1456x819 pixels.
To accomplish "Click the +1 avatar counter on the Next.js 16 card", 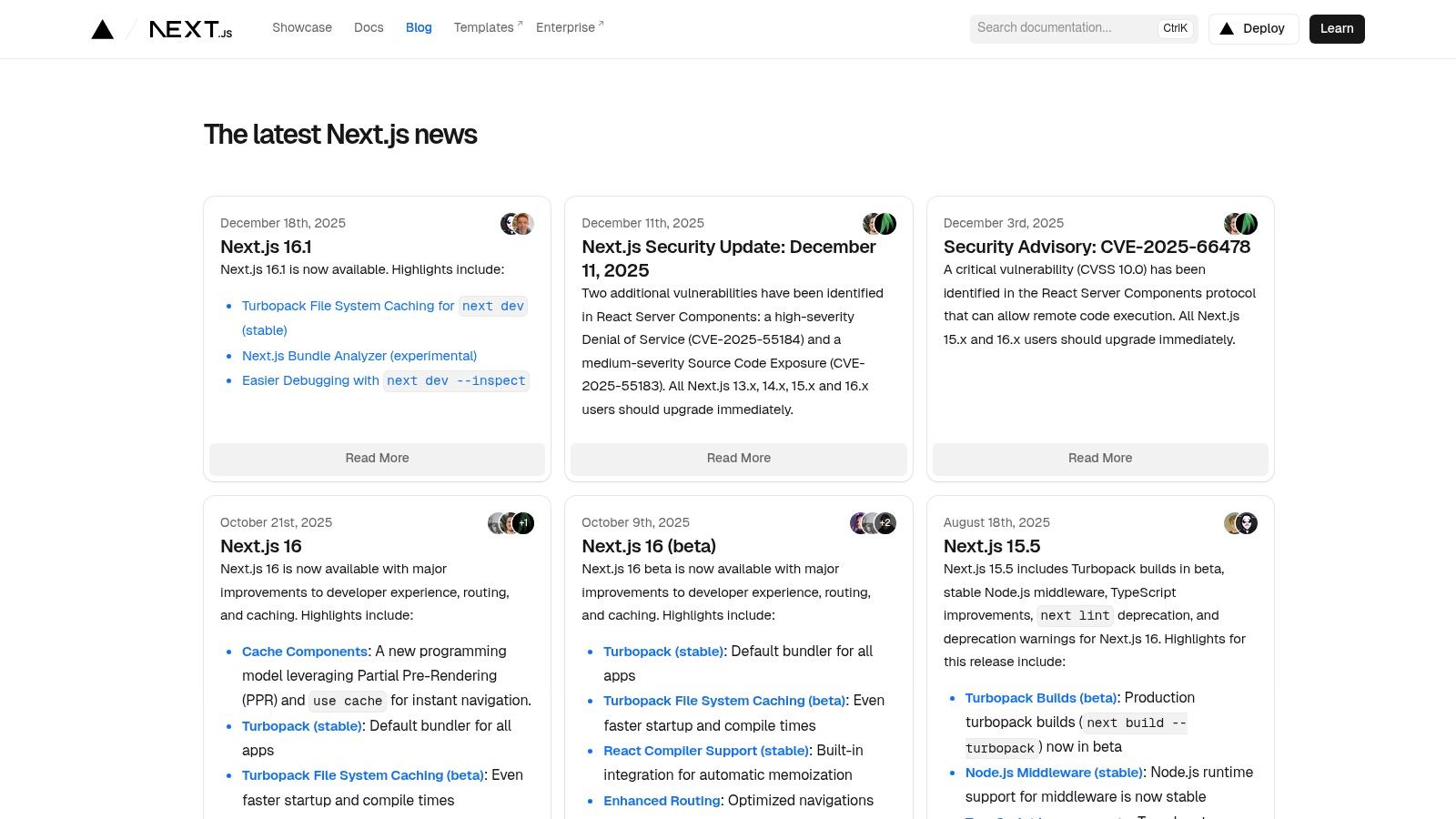I will 523,522.
